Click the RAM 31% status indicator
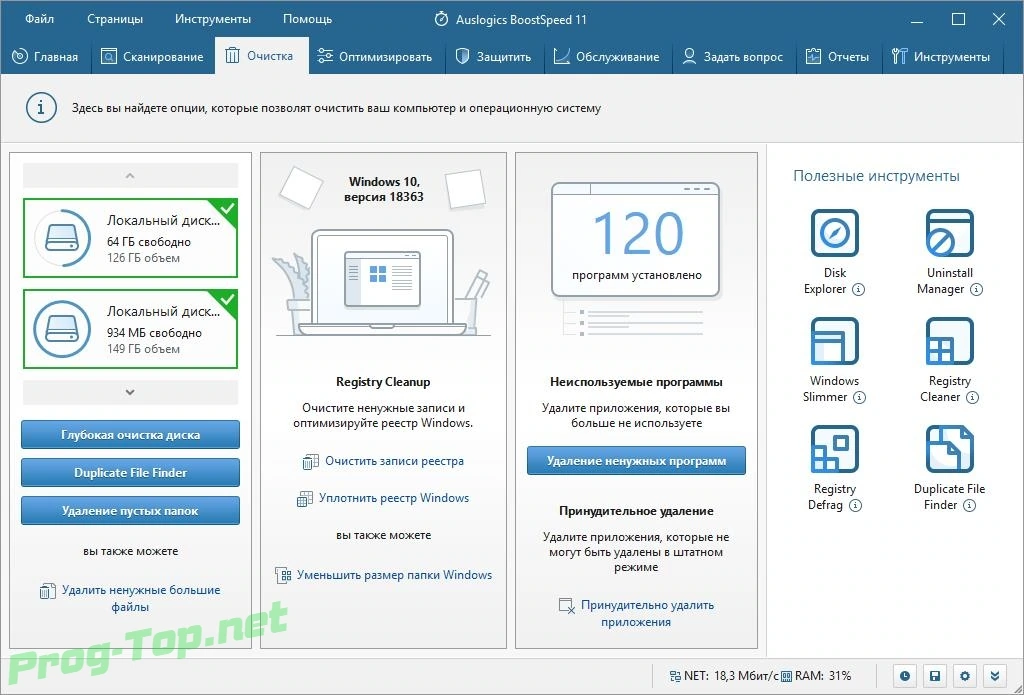Viewport: 1024px width, 695px height. coord(817,676)
